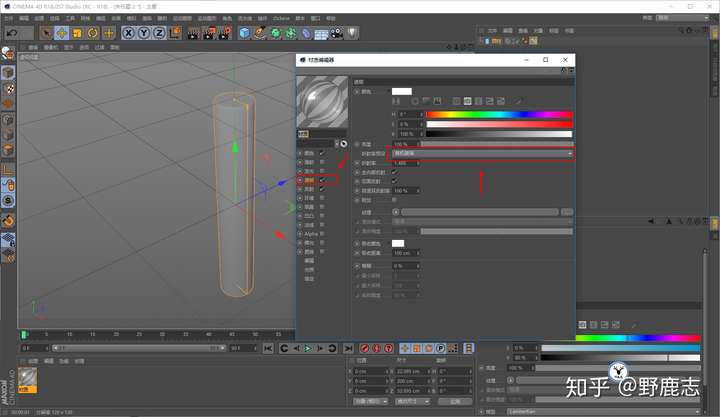This screenshot has height=417, width=720.
Task: Click the refraction index input field
Action: (x=406, y=163)
